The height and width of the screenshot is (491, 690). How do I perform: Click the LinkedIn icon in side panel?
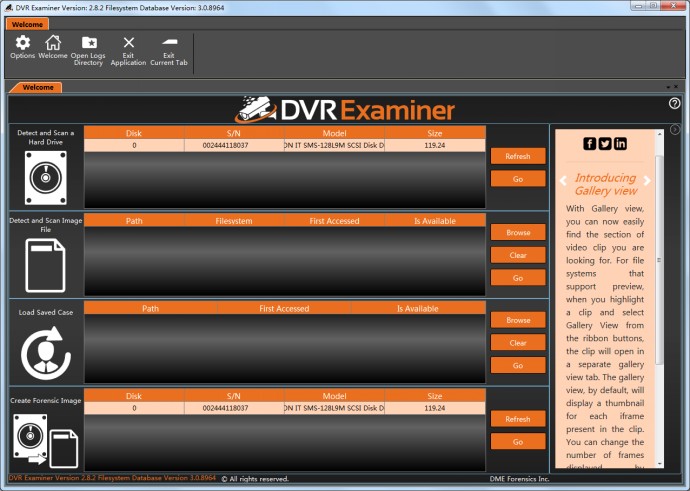pos(620,143)
